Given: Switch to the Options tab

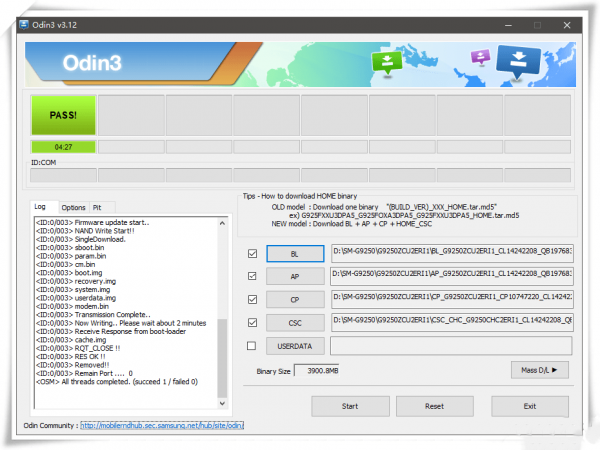Looking at the screenshot, I should click(73, 207).
